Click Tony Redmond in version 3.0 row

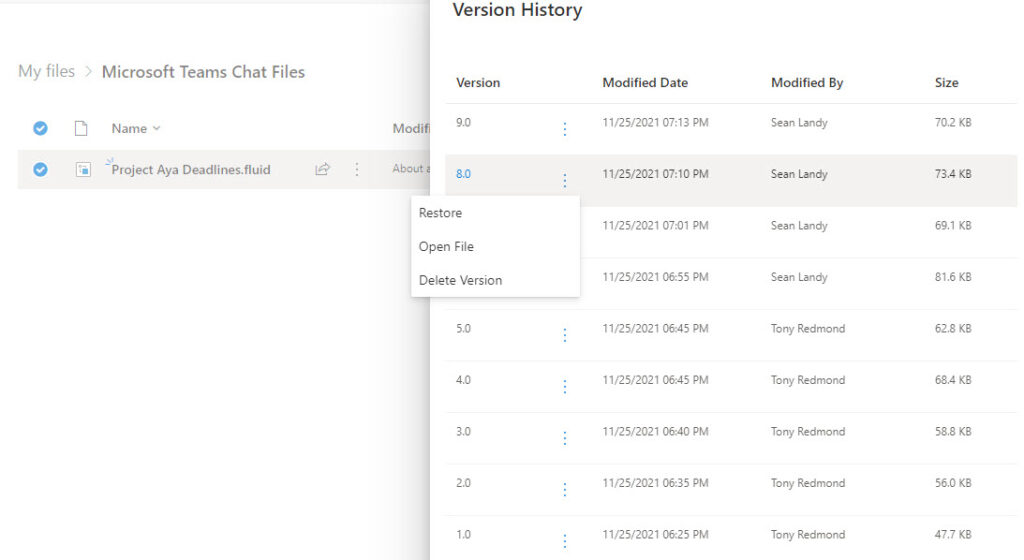pyautogui.click(x=808, y=432)
